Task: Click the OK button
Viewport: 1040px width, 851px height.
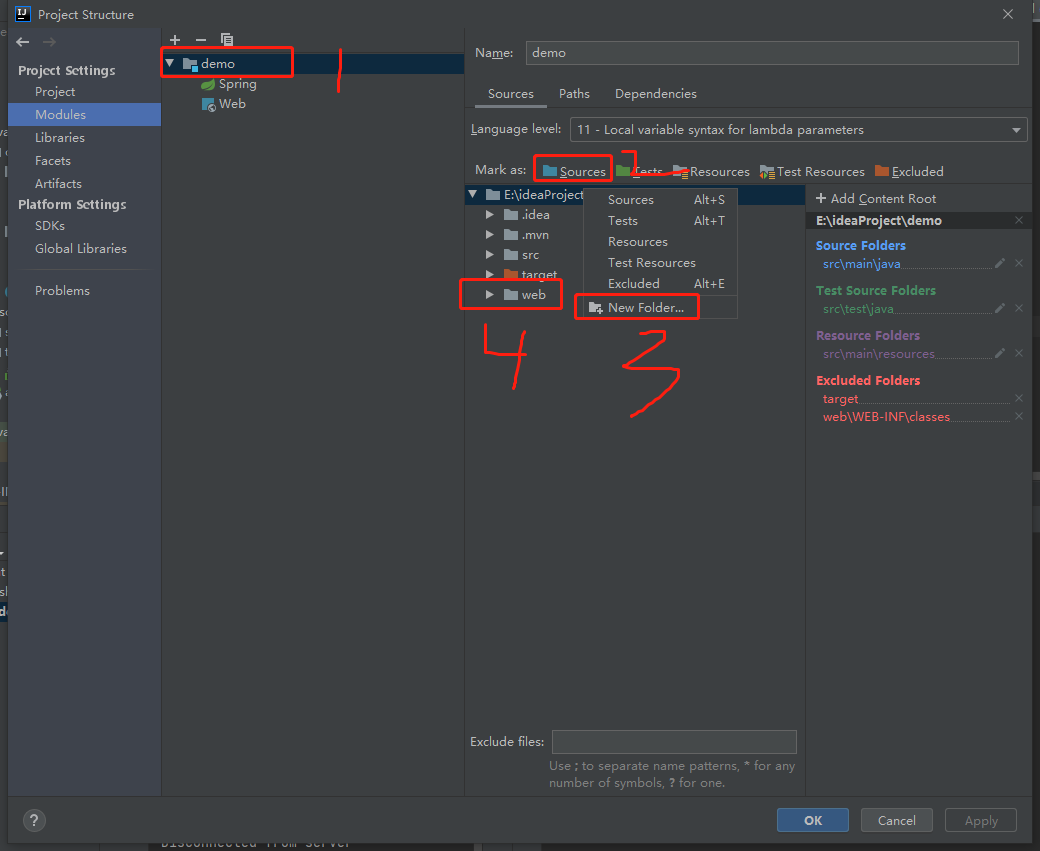Action: pos(812,819)
